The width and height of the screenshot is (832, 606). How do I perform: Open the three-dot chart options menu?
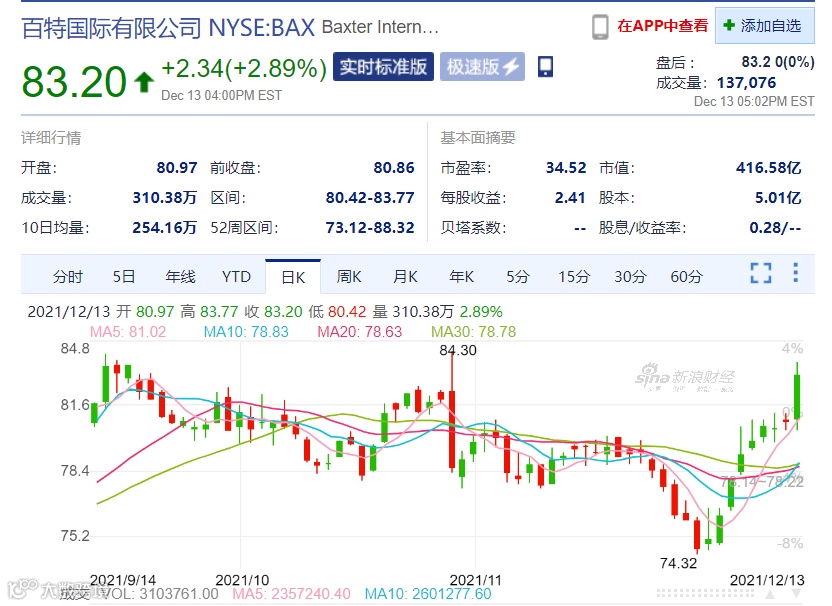pyautogui.click(x=795, y=272)
